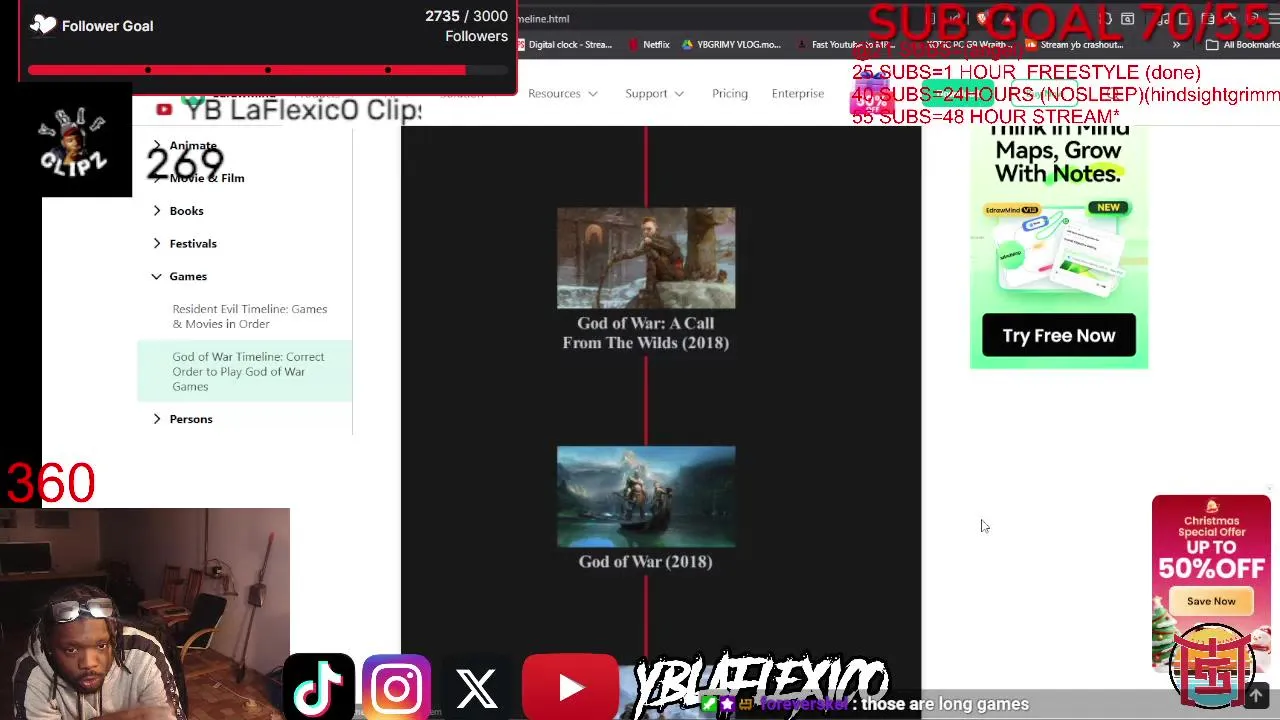Open the YBGRIMY VLOG bookmark
The image size is (1280, 720).
(732, 45)
